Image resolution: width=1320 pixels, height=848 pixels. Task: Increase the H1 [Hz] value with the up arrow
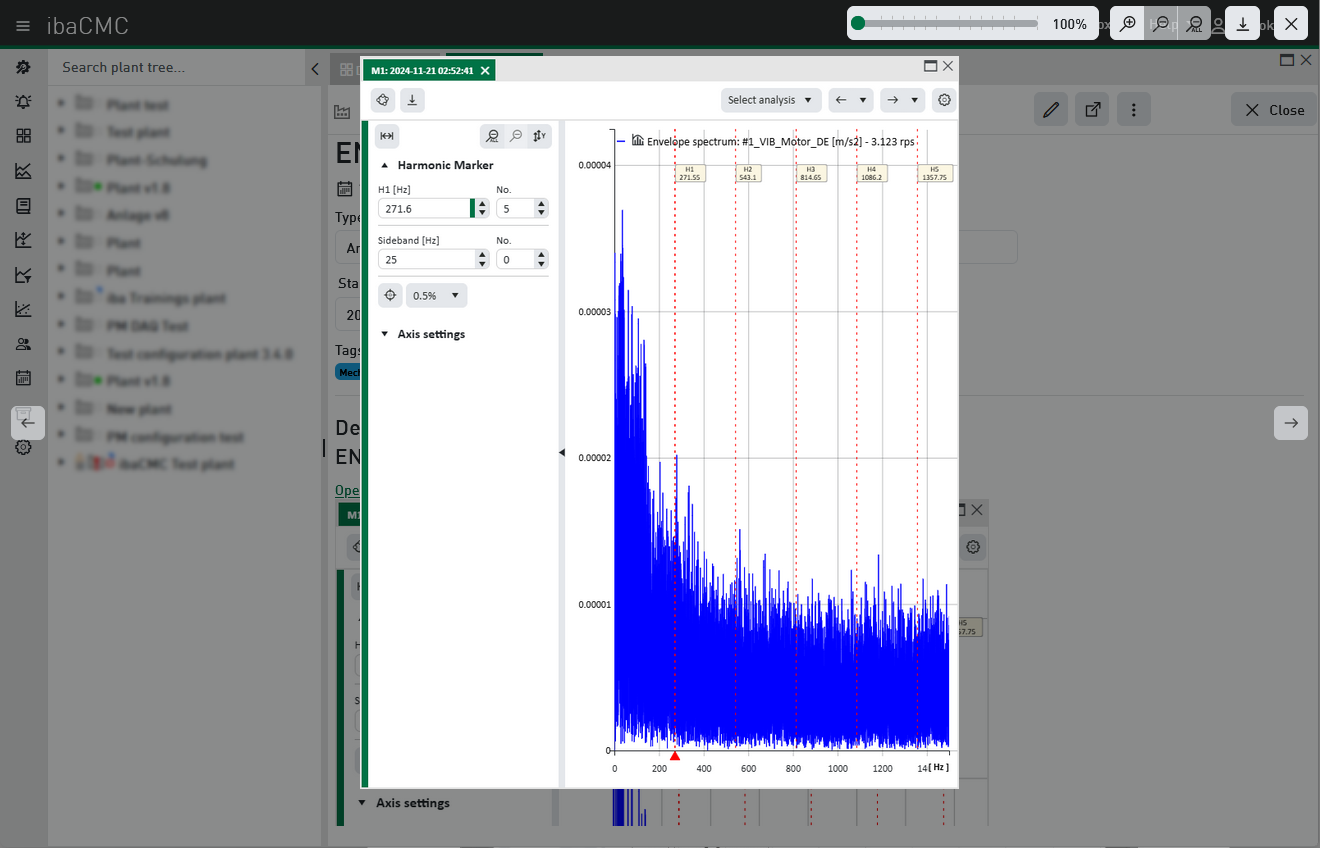pos(483,204)
